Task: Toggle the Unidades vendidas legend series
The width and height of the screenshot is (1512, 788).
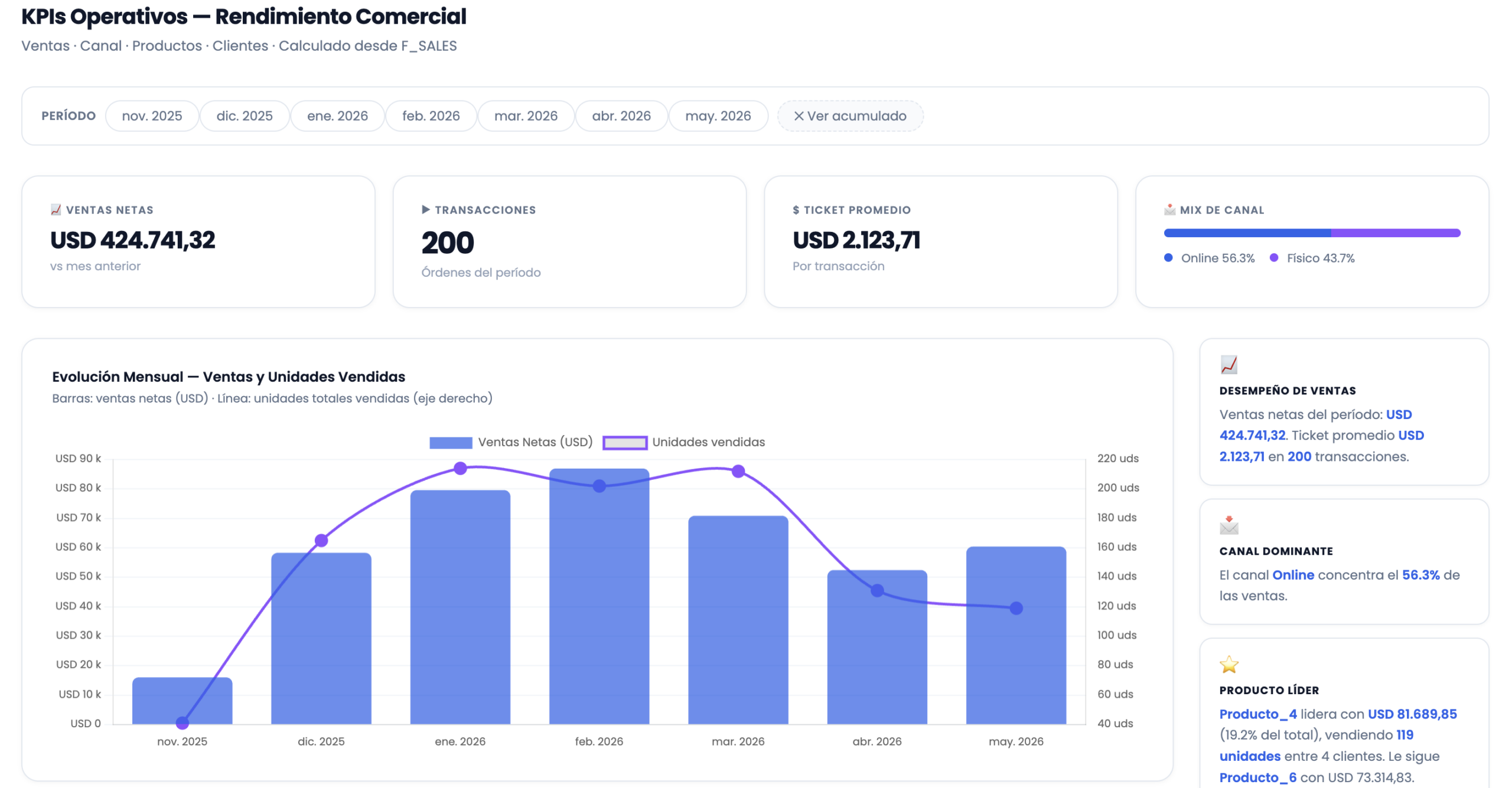Action: tap(684, 442)
